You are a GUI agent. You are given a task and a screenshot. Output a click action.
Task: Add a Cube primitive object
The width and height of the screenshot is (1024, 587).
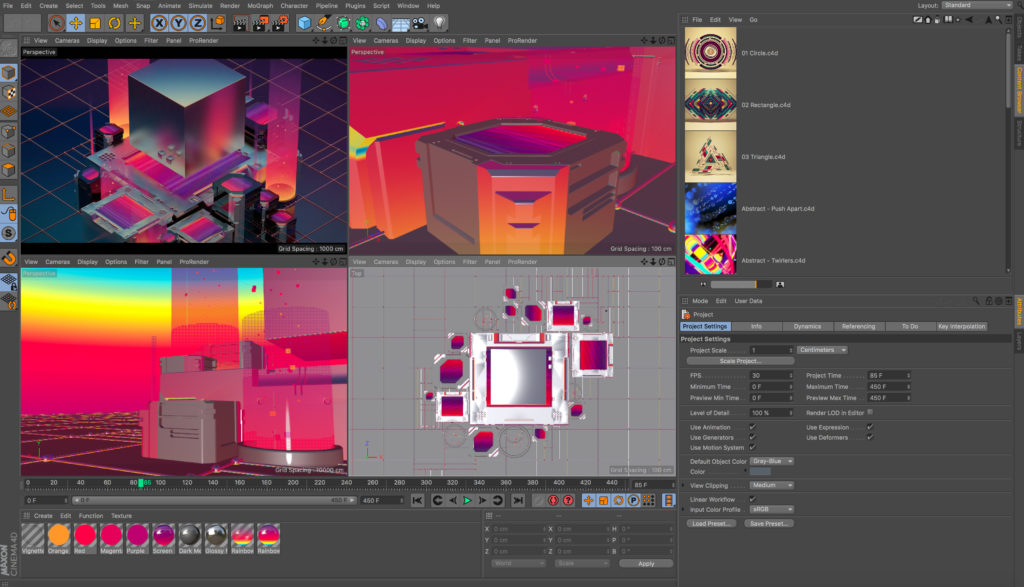click(x=304, y=22)
